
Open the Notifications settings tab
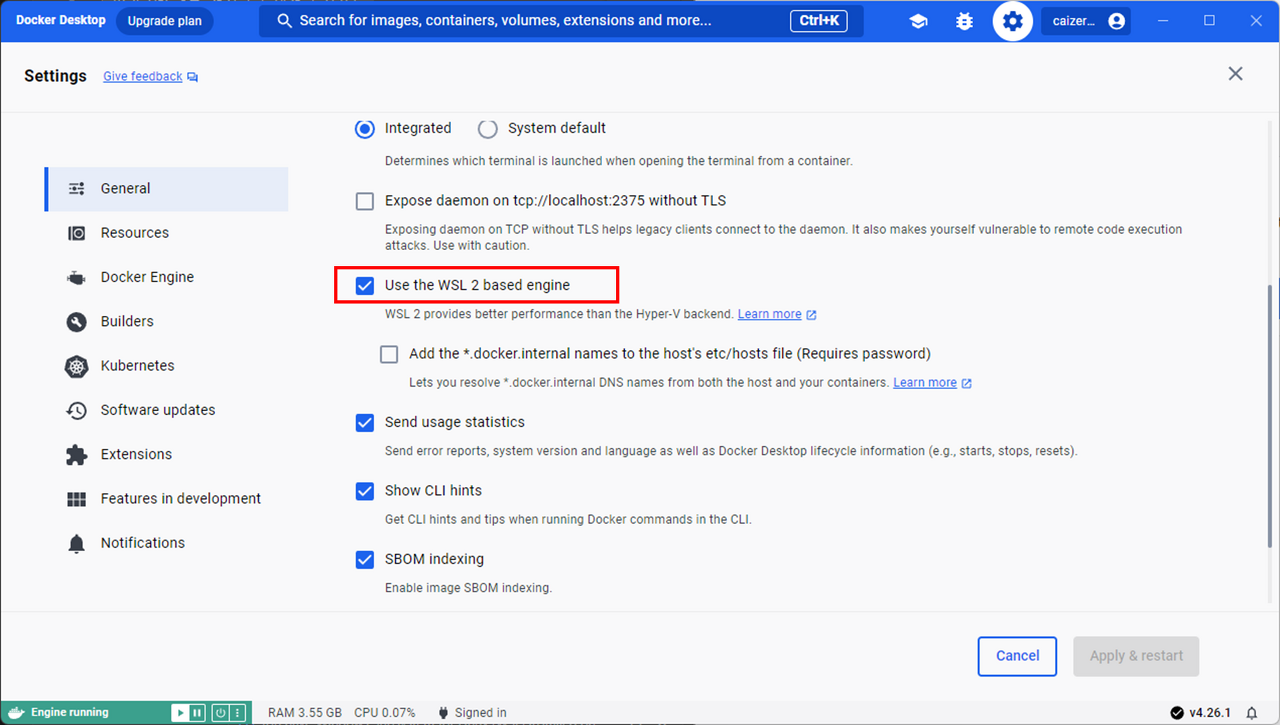pos(166,543)
